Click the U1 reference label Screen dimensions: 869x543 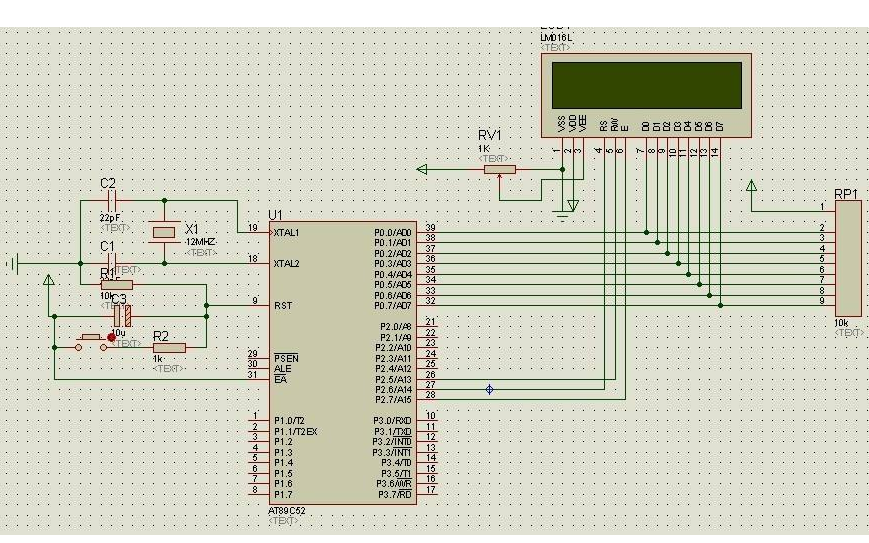275,215
